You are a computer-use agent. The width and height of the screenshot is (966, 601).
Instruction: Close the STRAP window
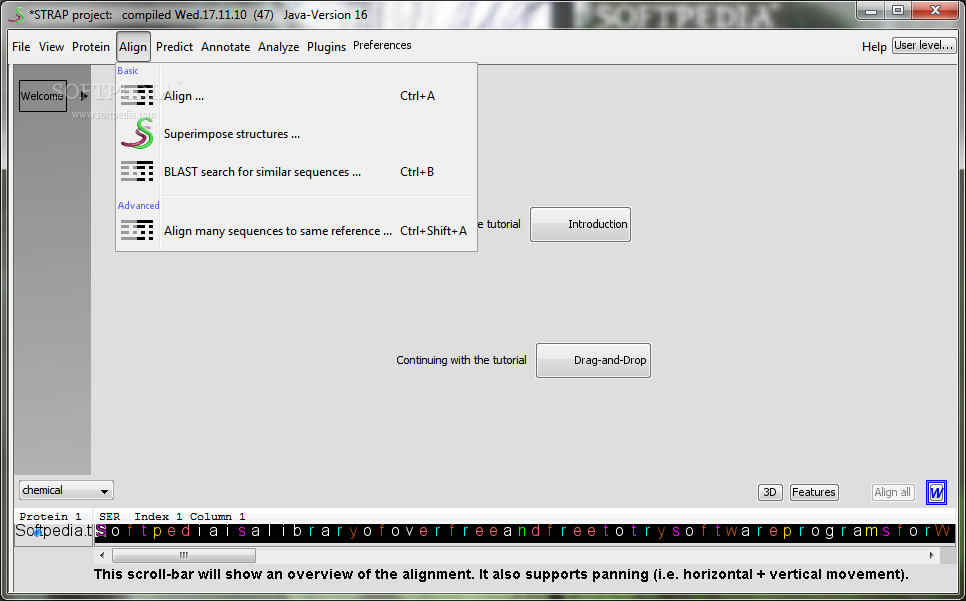point(935,10)
